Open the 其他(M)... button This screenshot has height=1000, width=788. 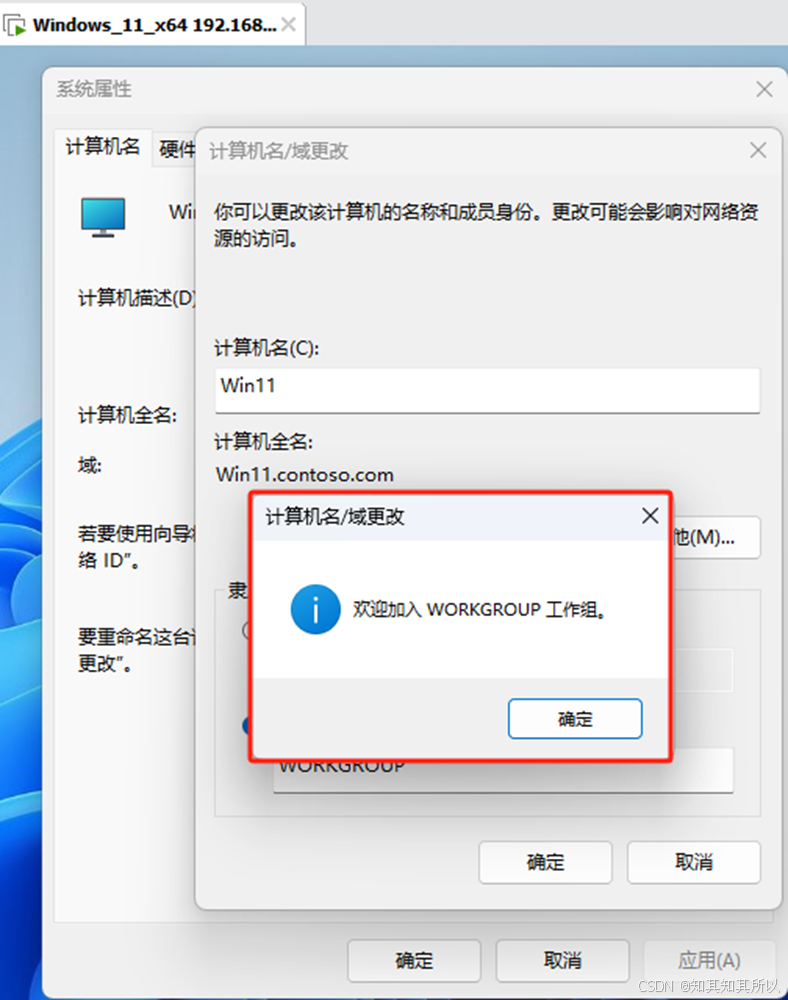(715, 537)
